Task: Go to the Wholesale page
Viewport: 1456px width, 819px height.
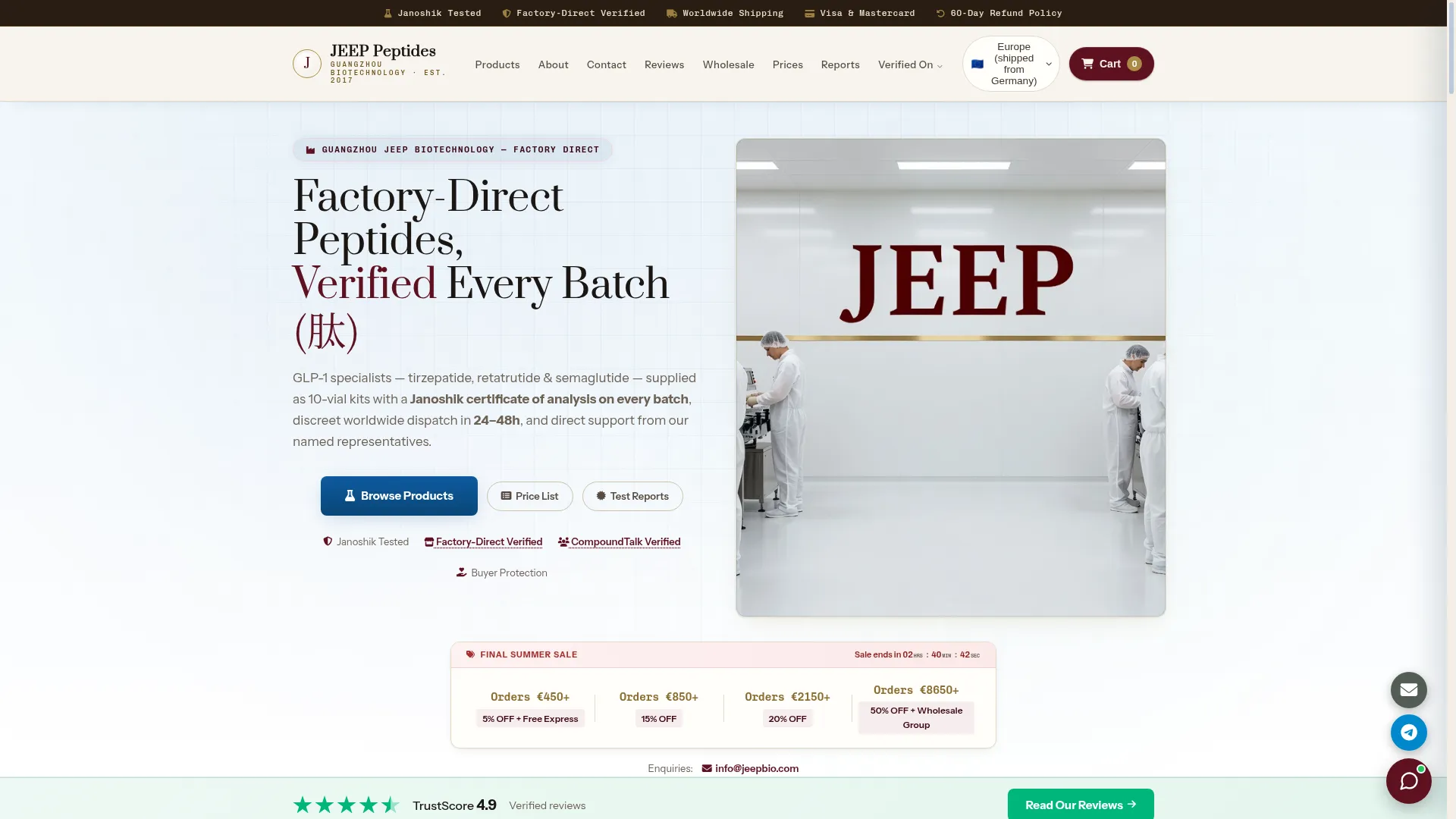Action: pyautogui.click(x=729, y=64)
